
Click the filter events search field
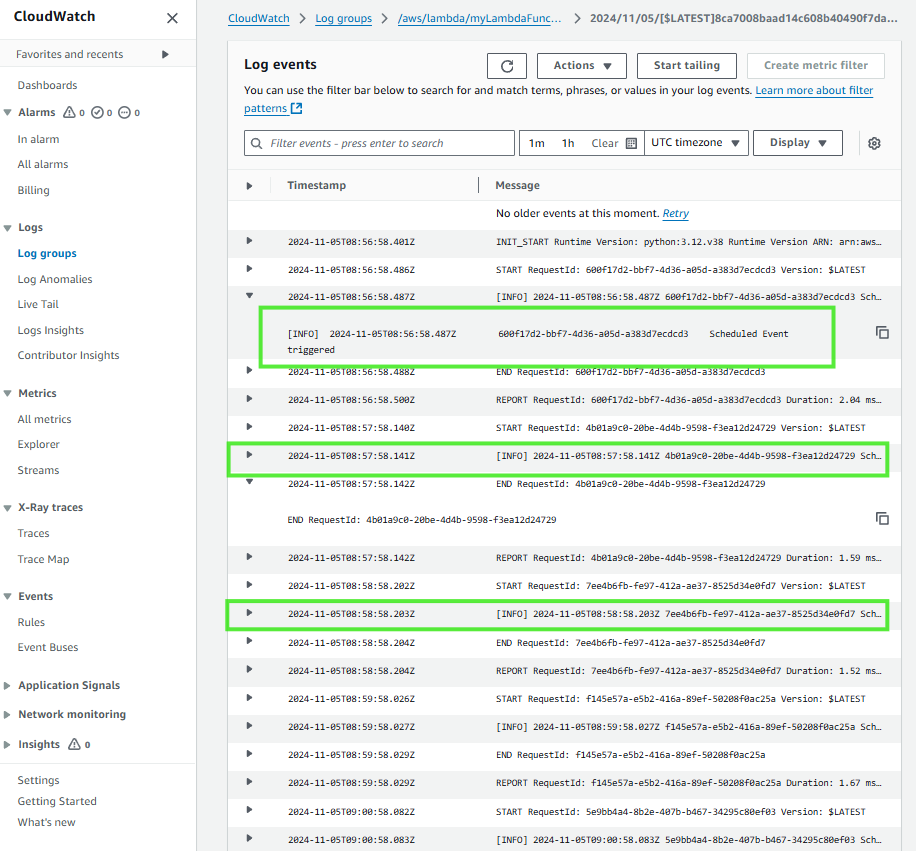click(380, 143)
